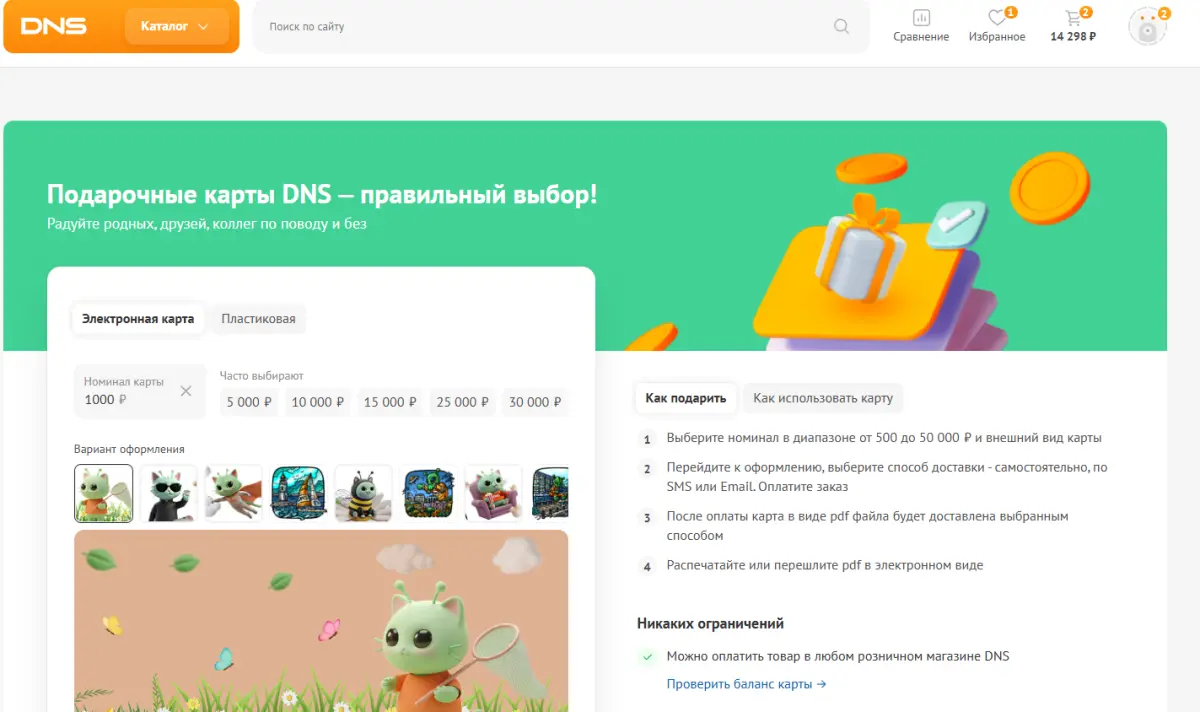This screenshot has width=1200, height=712.
Task: Choose the 15 000 ₽ nominal
Action: tap(390, 402)
